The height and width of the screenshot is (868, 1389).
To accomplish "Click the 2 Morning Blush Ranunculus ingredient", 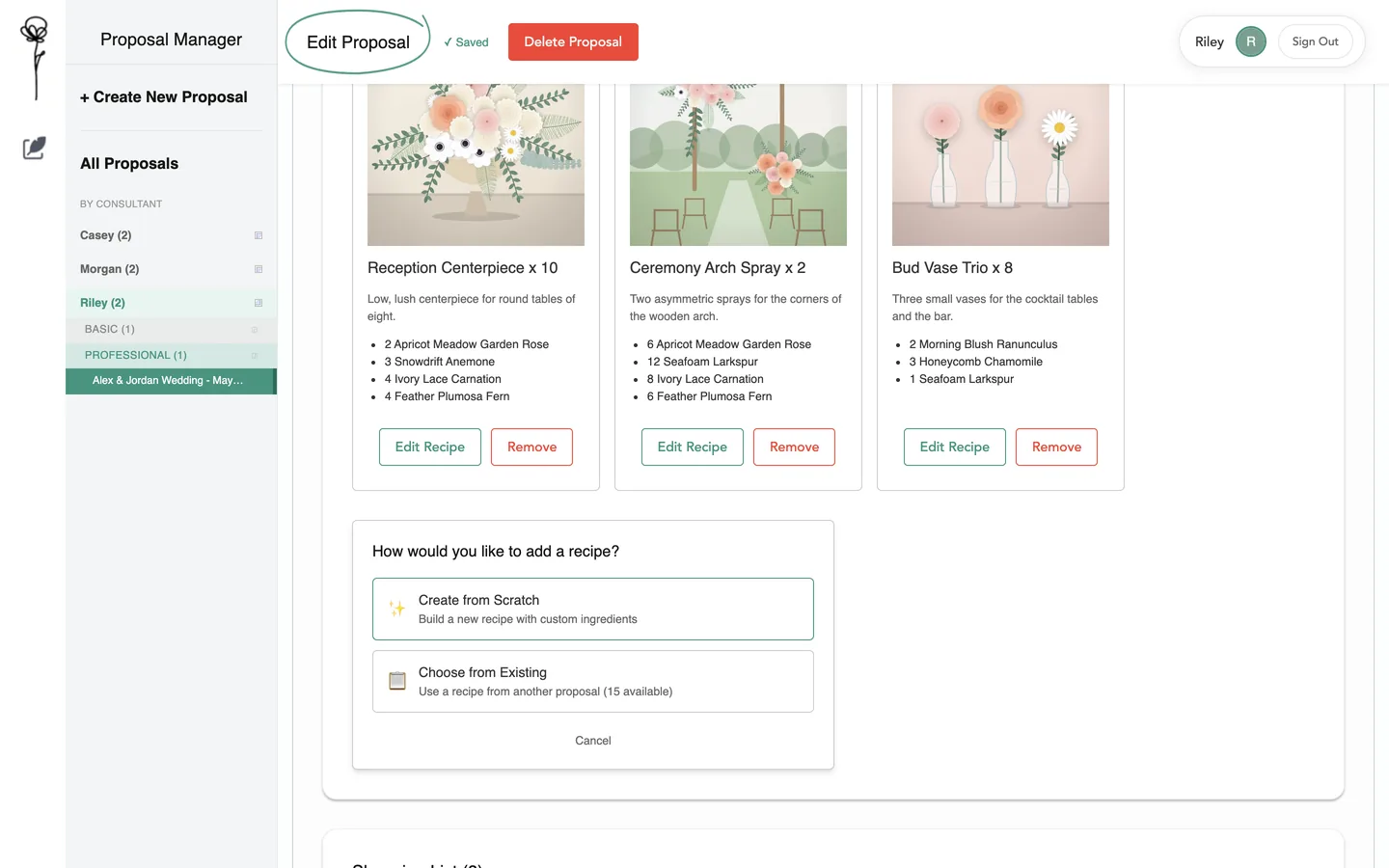I will [983, 344].
